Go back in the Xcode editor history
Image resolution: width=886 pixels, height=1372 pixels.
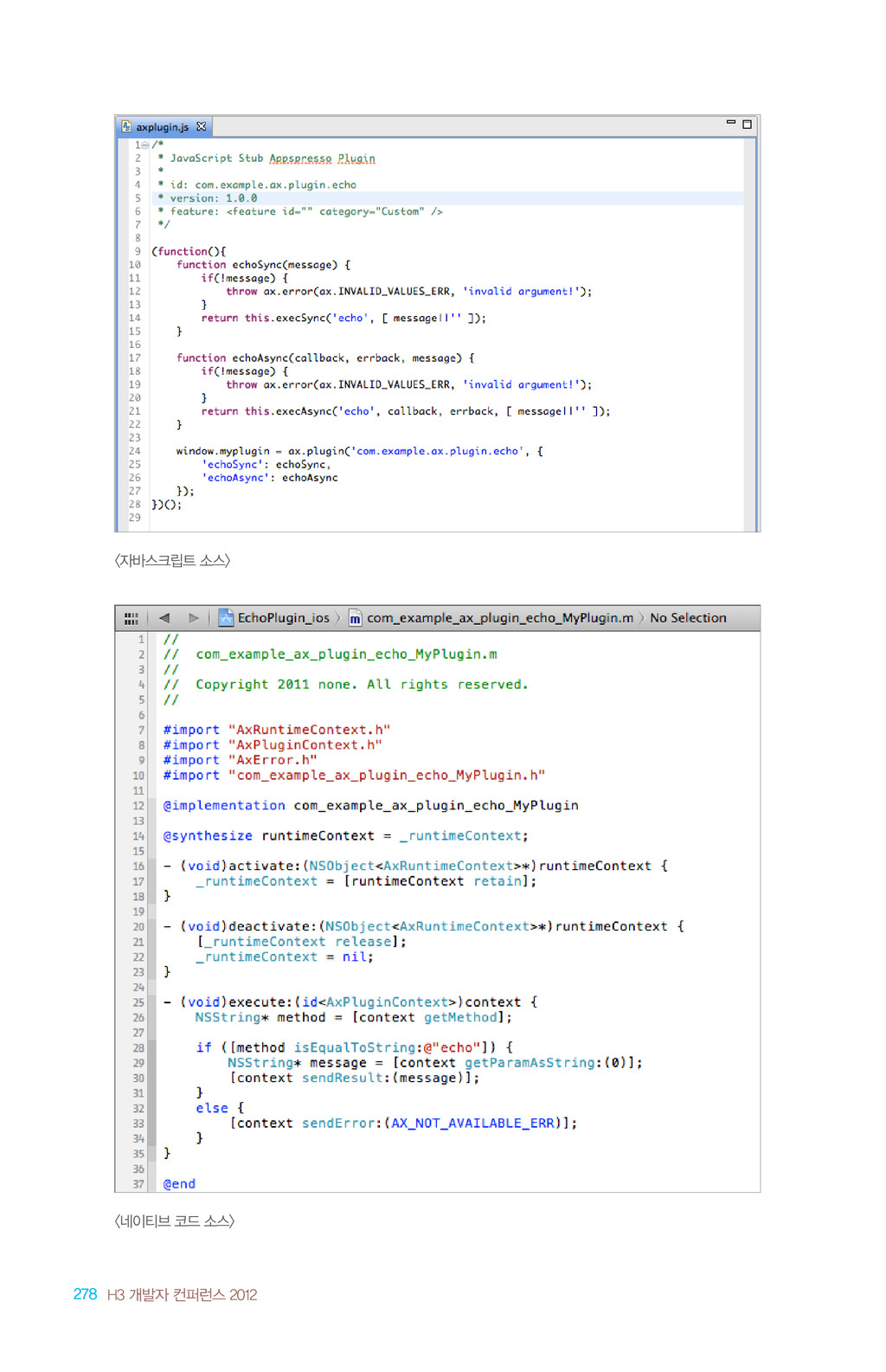164,618
